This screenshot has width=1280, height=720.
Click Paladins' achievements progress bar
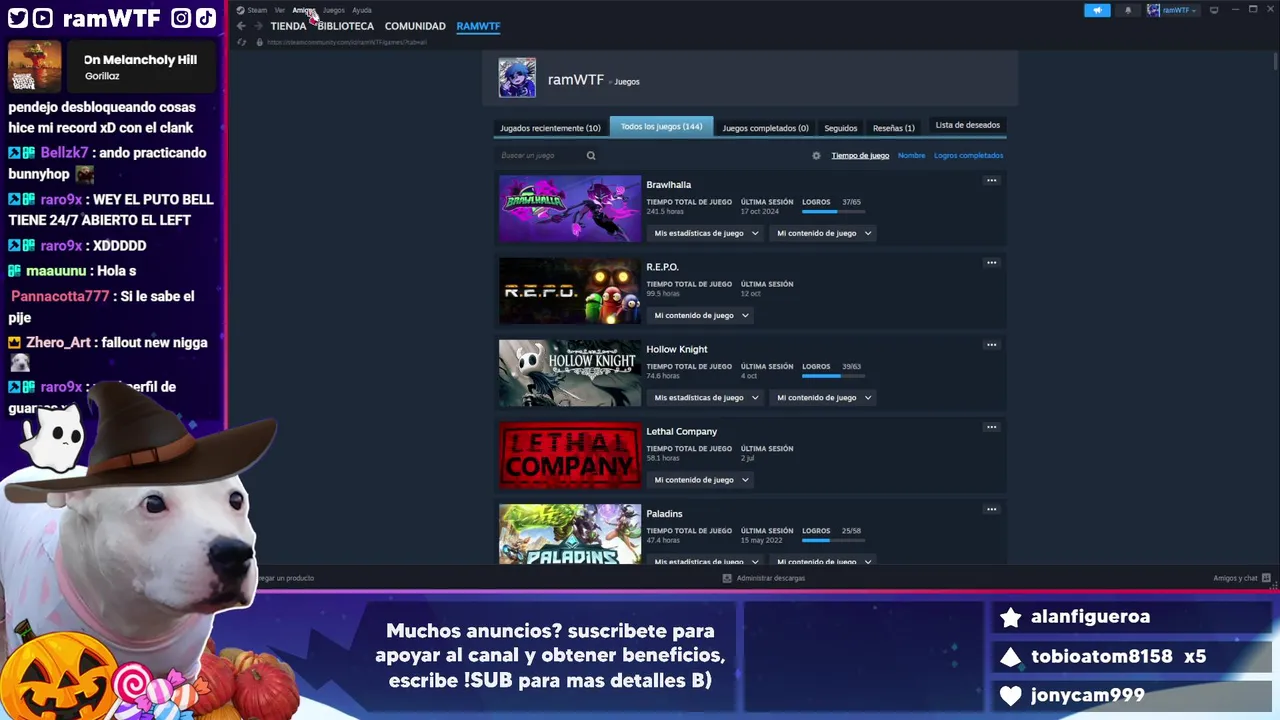pos(832,539)
